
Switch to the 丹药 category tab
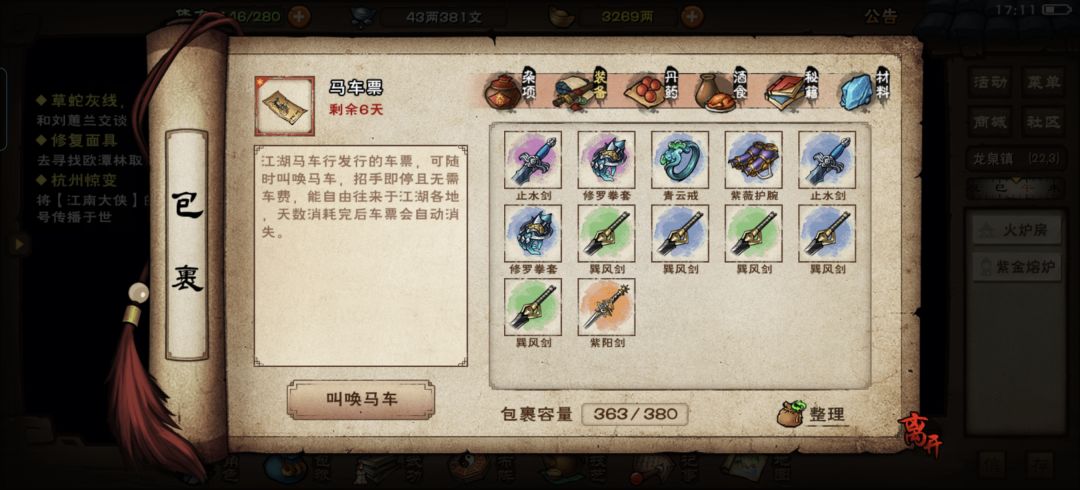pos(652,91)
